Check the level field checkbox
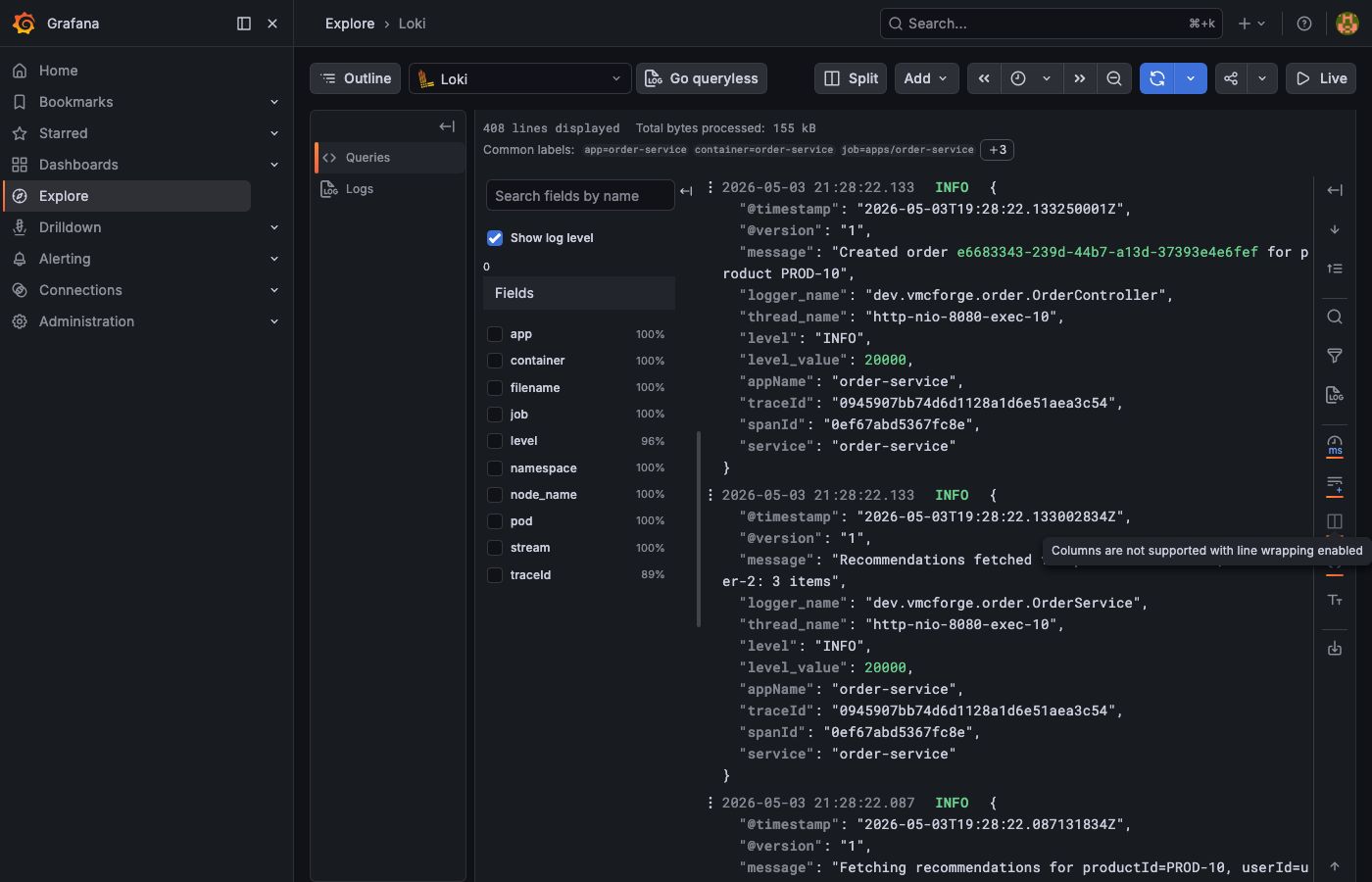This screenshot has height=882, width=1372. click(495, 441)
